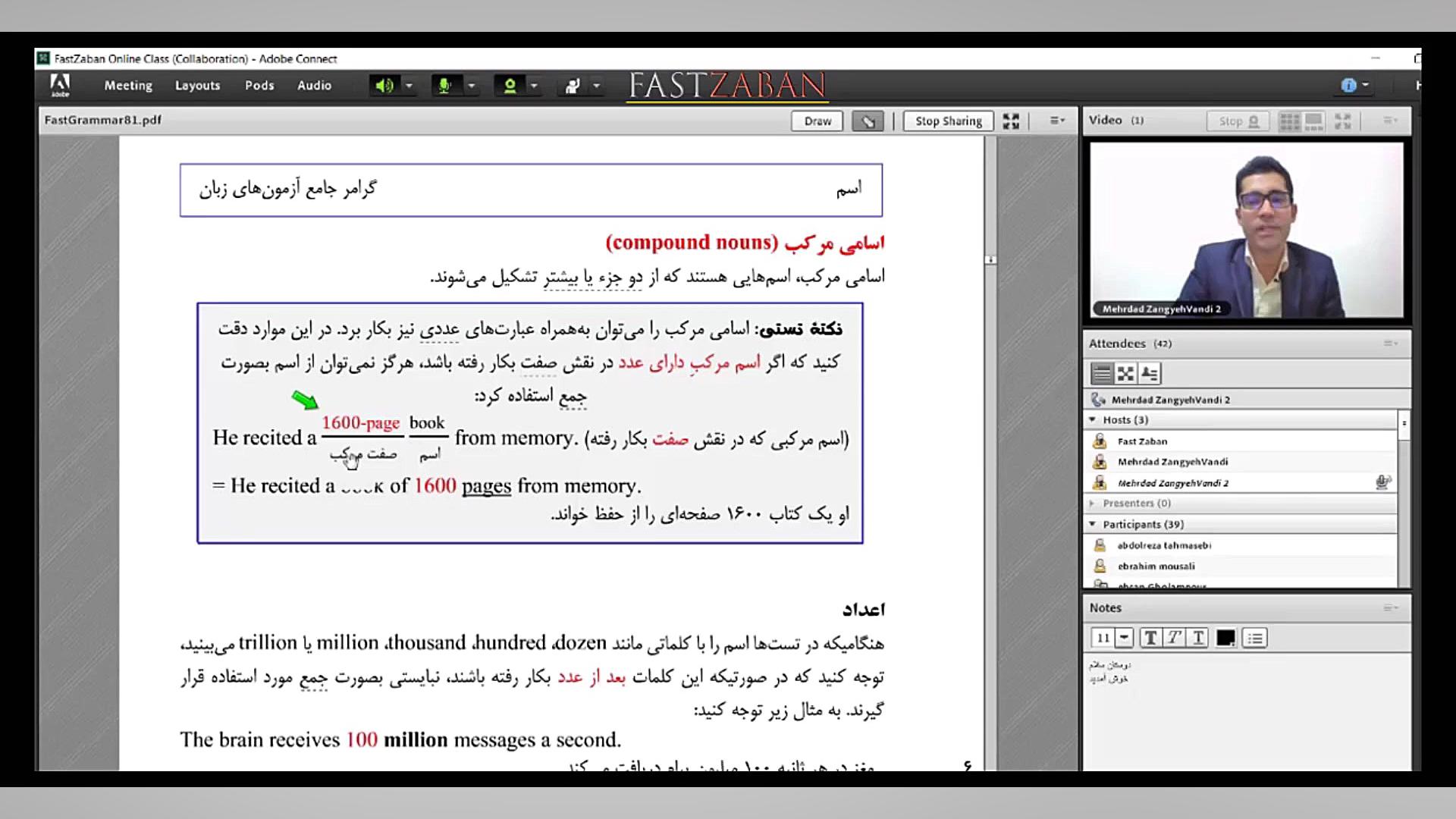Open the black text color swatch
This screenshot has width=1456, height=819.
(x=1225, y=639)
